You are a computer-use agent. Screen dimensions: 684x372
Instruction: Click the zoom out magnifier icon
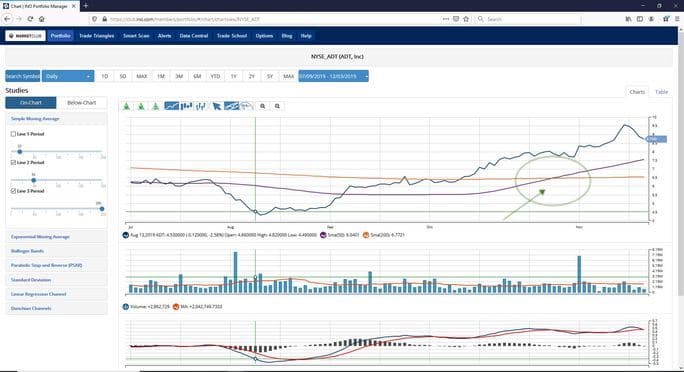[x=277, y=106]
